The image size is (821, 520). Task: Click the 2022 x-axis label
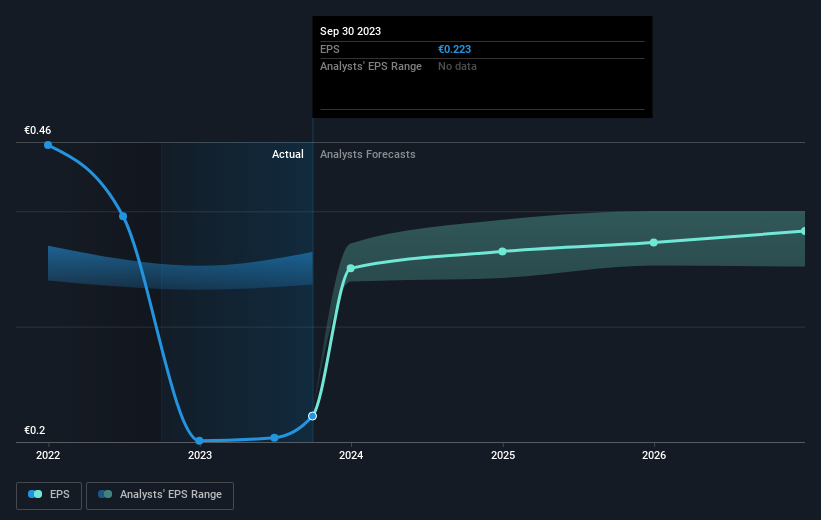click(48, 456)
